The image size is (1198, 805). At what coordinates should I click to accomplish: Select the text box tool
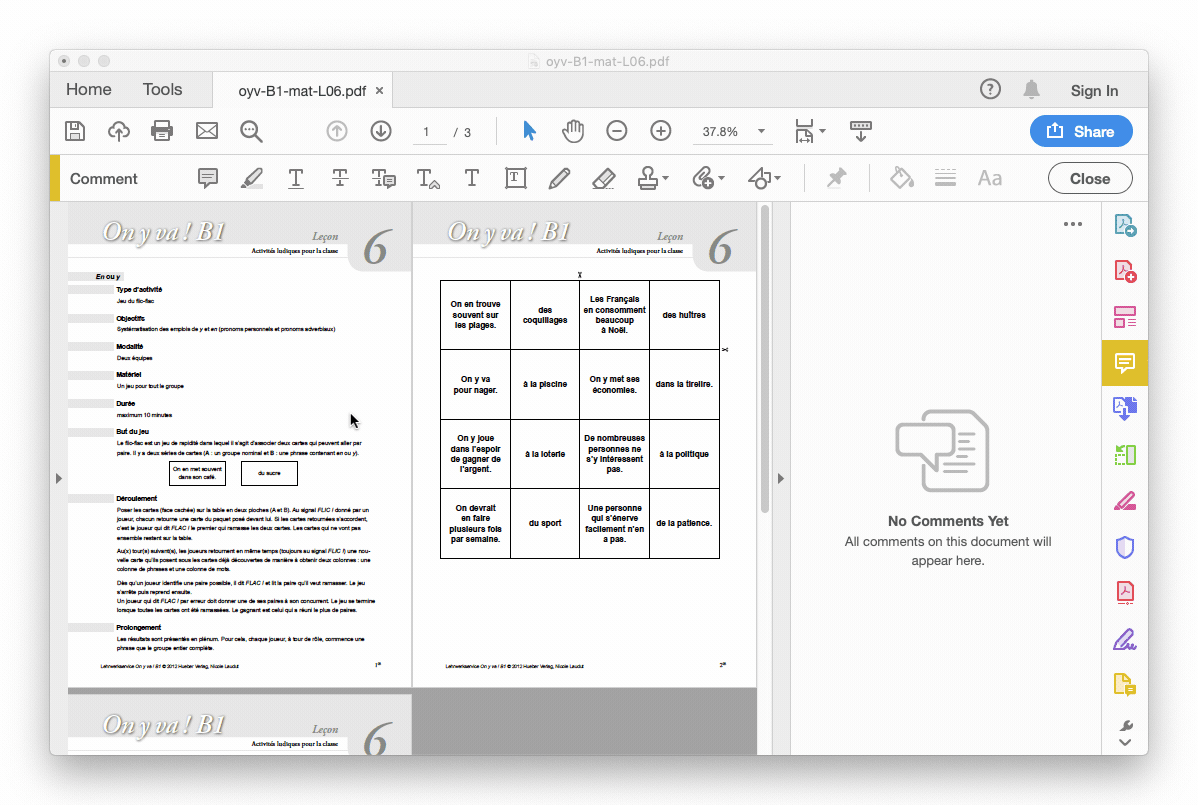(x=516, y=179)
